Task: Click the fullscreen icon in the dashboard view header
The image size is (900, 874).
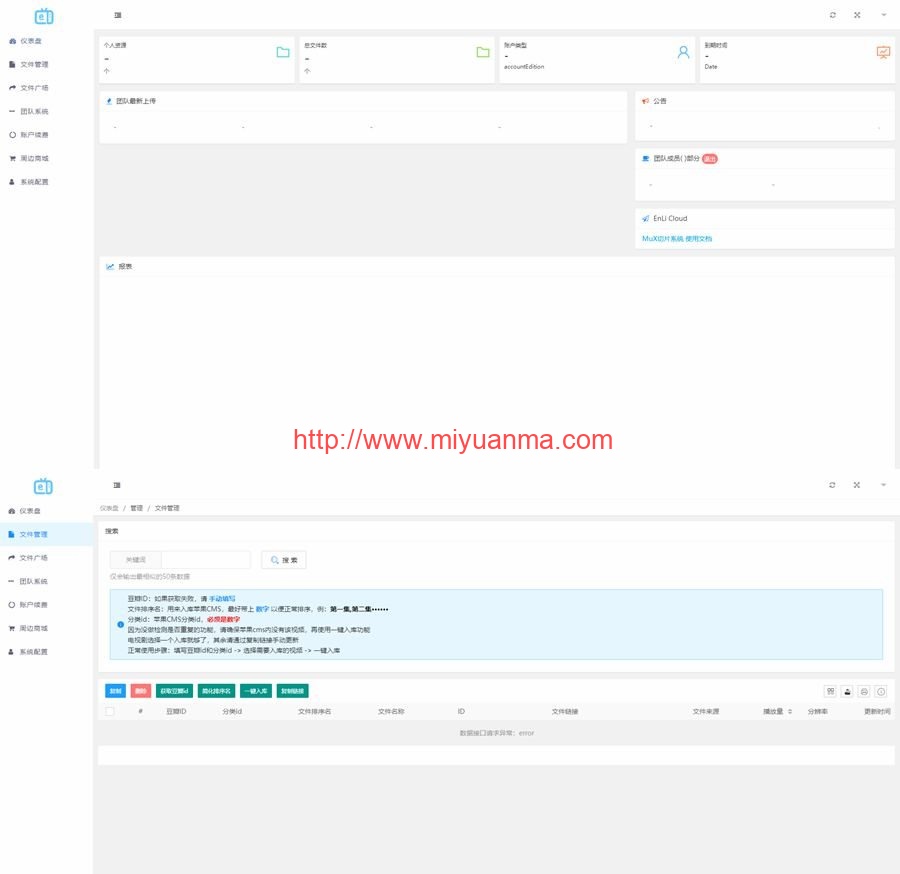Action: (x=857, y=15)
